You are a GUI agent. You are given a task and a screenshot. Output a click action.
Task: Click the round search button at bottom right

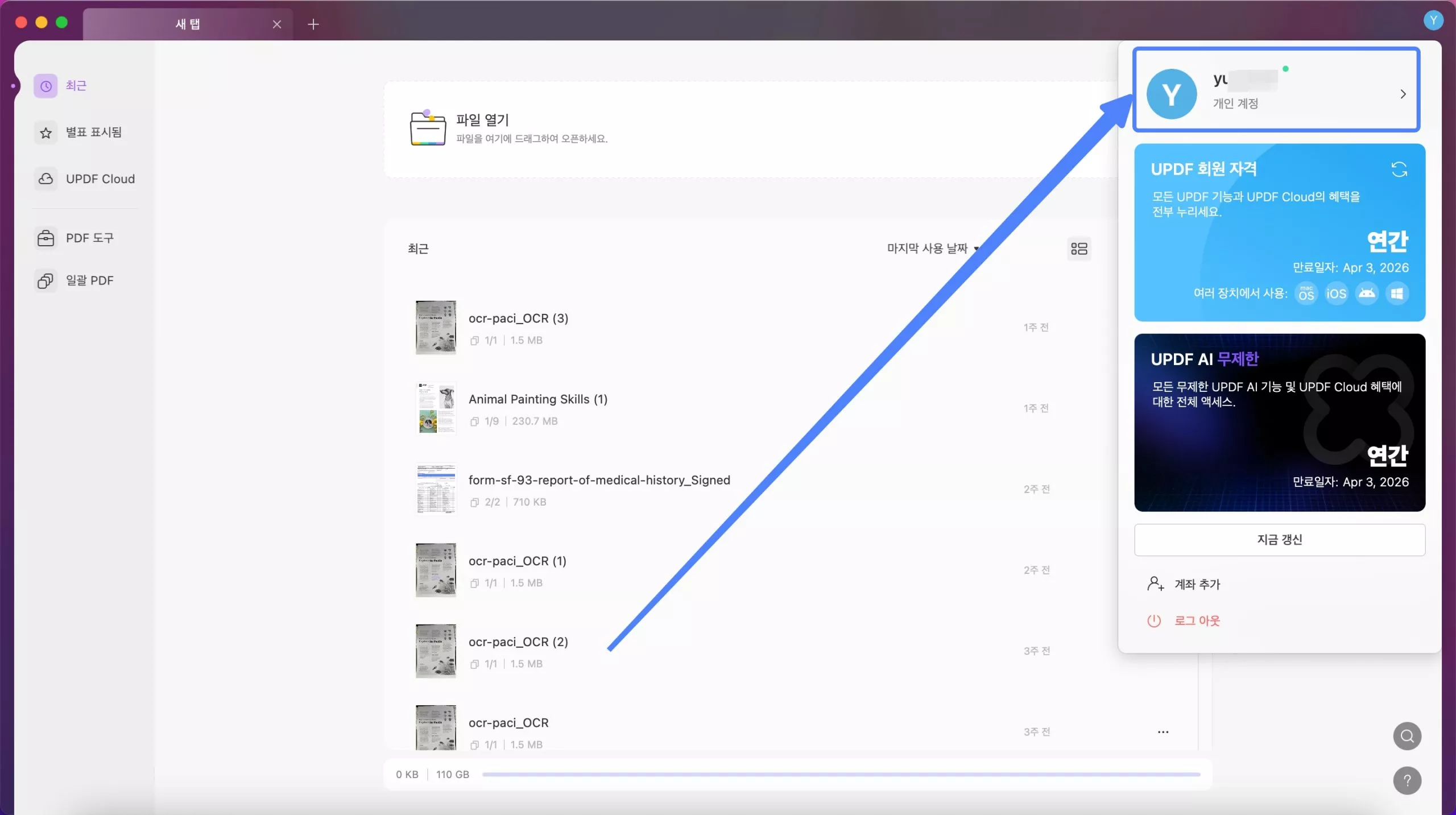[1407, 736]
